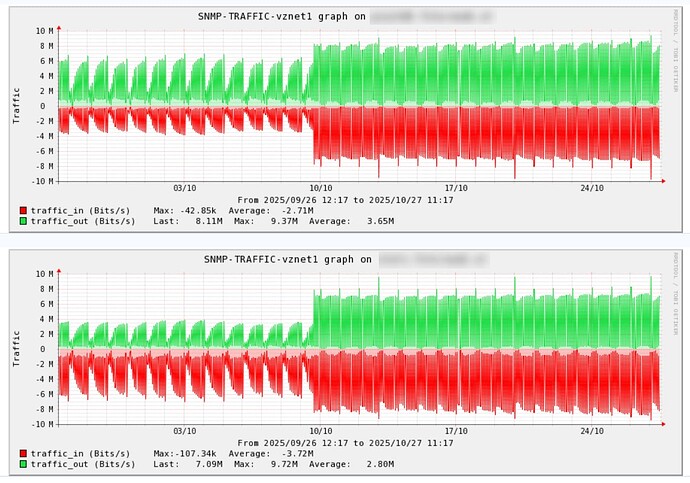690x483 pixels.
Task: Select the 10/10 date marker on top graph
Action: click(x=320, y=188)
